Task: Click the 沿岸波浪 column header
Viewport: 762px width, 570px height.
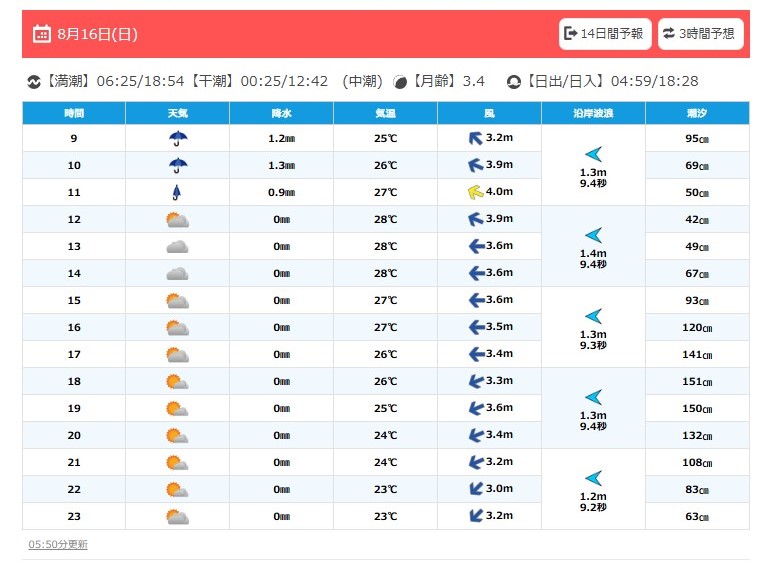Action: [x=593, y=113]
